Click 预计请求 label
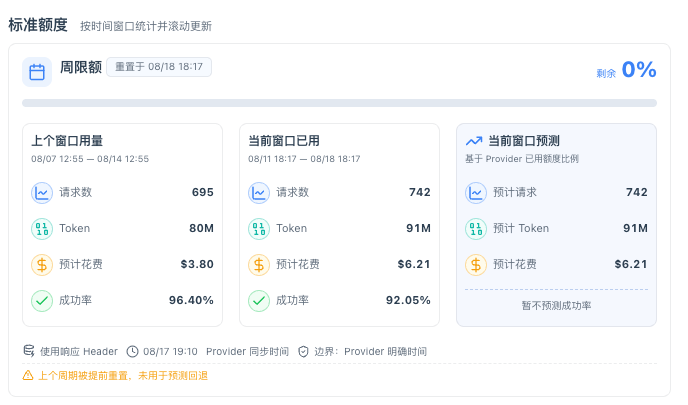Viewport: 688px width, 405px height. click(515, 192)
